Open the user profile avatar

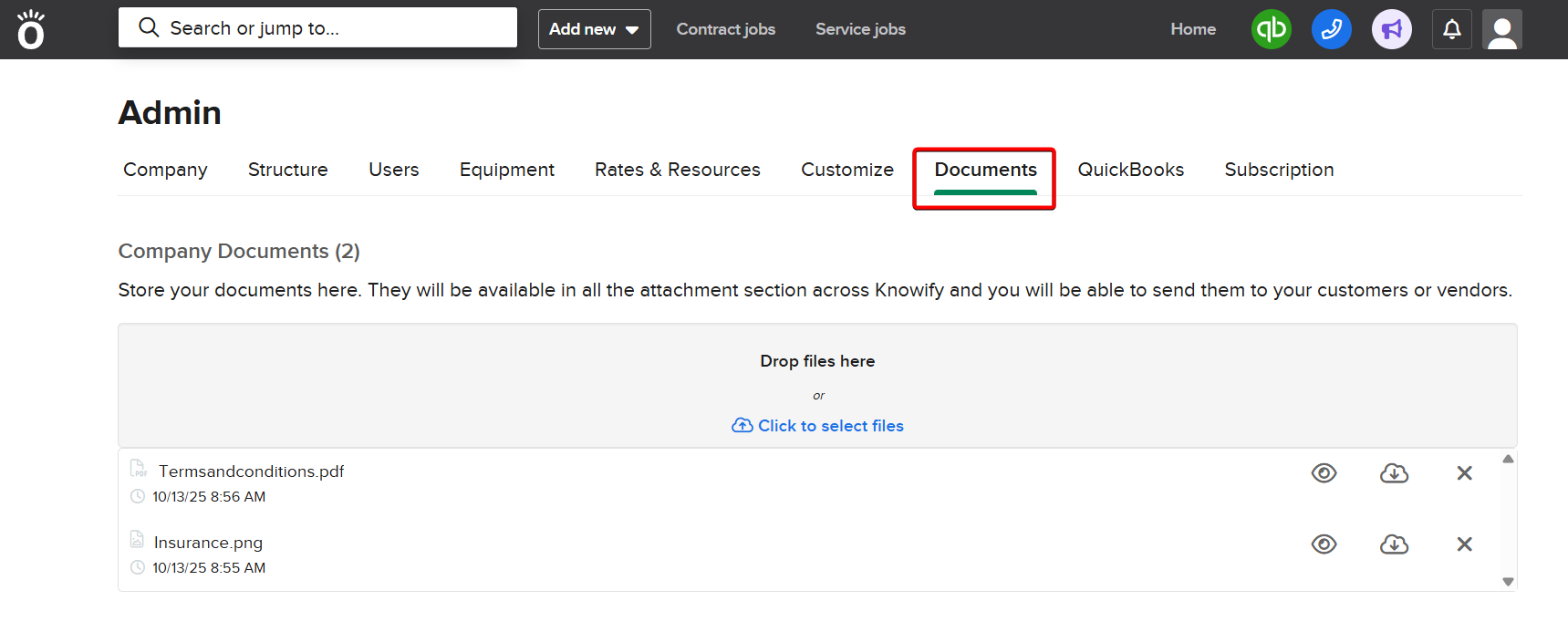coord(1501,29)
